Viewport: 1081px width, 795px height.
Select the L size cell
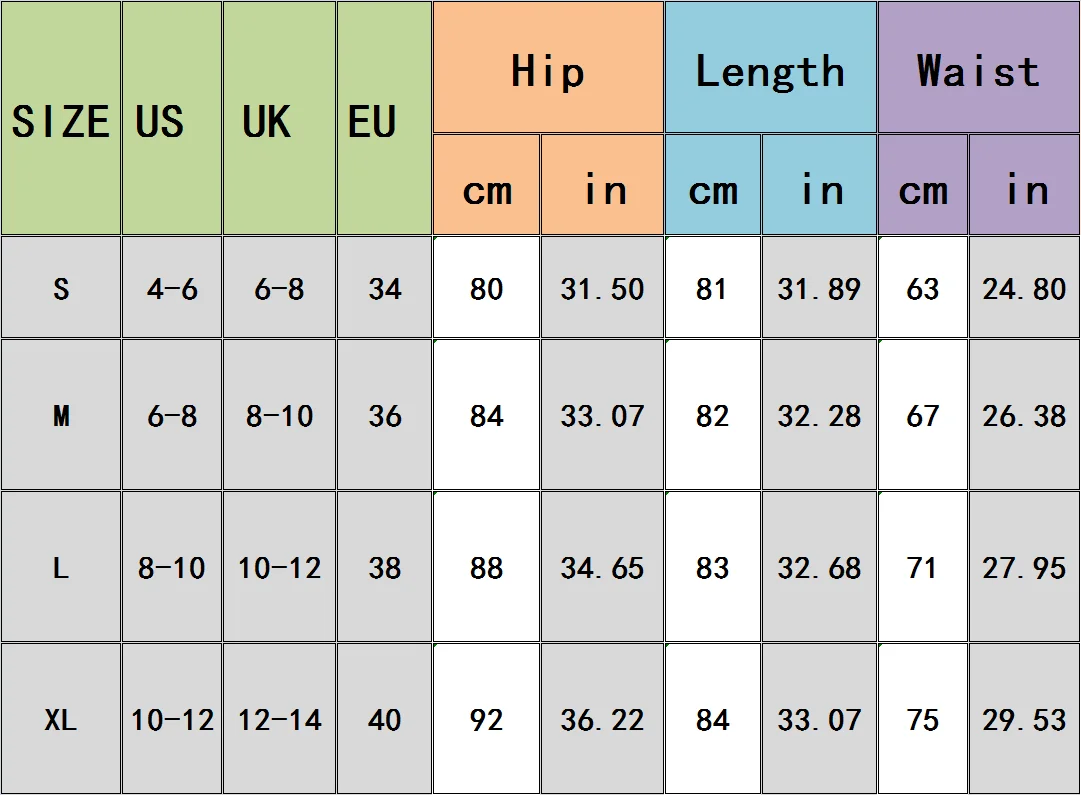61,566
